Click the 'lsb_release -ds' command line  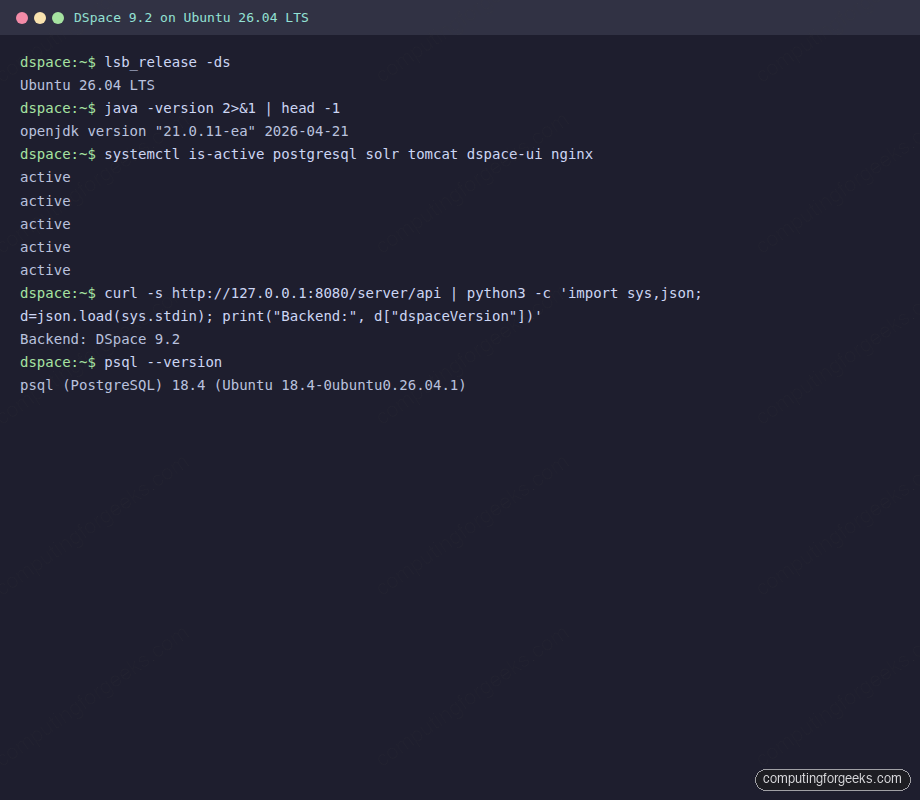[125, 62]
